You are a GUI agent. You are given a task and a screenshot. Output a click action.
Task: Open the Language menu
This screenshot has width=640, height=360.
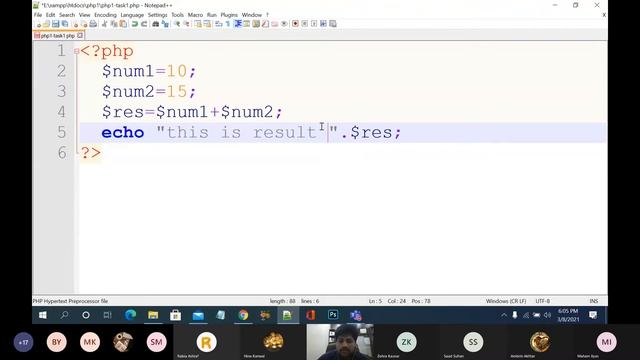(x=132, y=15)
